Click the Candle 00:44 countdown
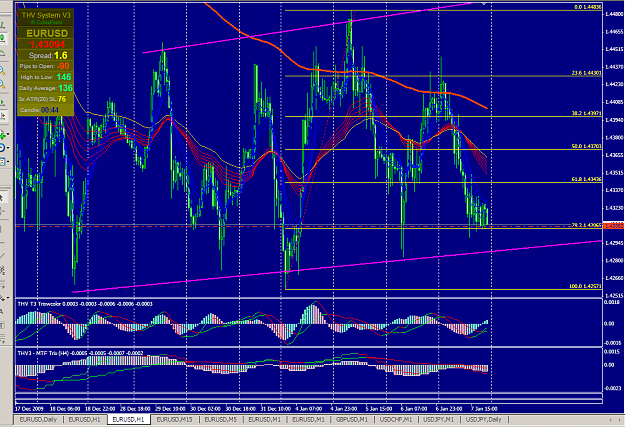 click(x=39, y=110)
